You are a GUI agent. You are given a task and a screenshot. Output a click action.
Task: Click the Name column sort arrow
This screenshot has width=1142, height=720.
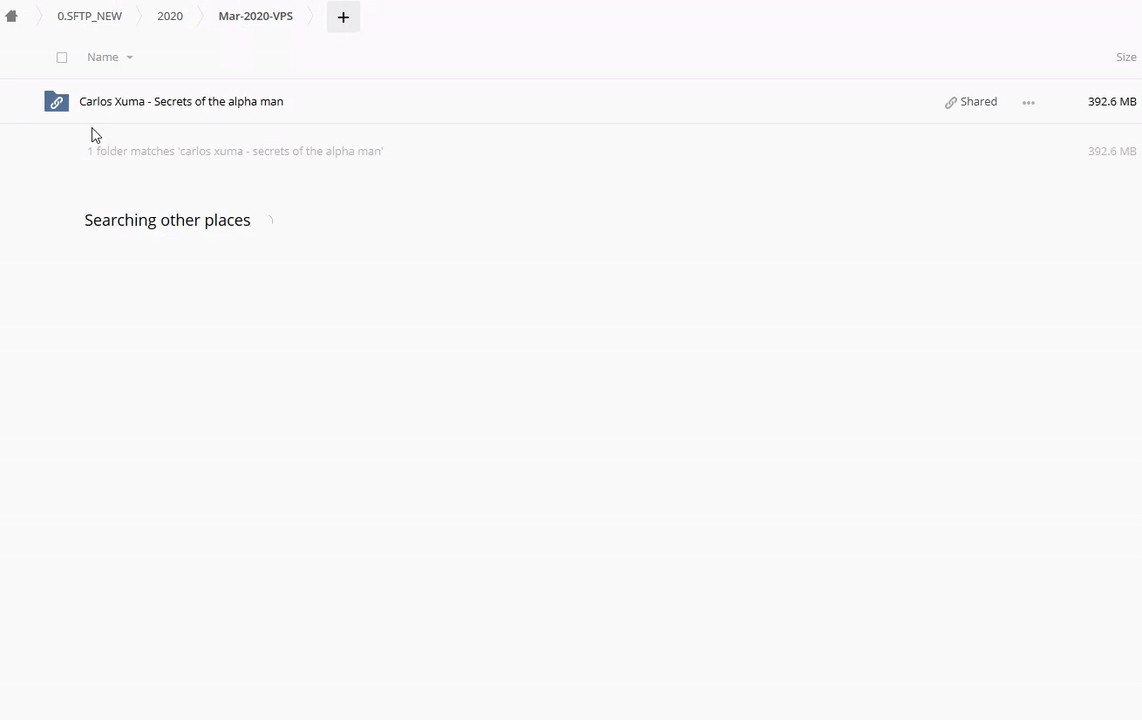click(129, 58)
